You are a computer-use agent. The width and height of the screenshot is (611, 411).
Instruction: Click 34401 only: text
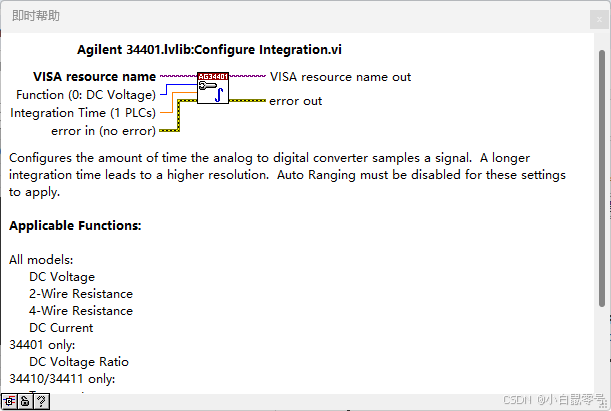pos(42,345)
